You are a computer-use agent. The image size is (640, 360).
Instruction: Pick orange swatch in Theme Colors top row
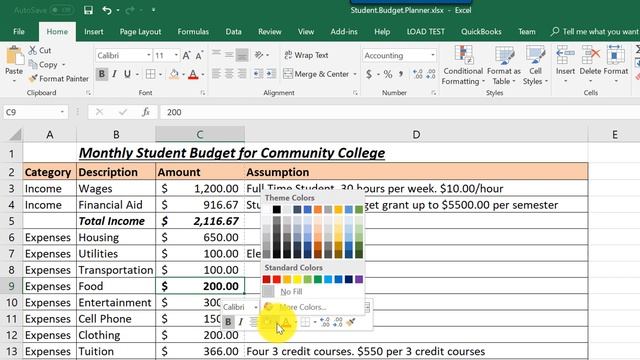(318, 209)
